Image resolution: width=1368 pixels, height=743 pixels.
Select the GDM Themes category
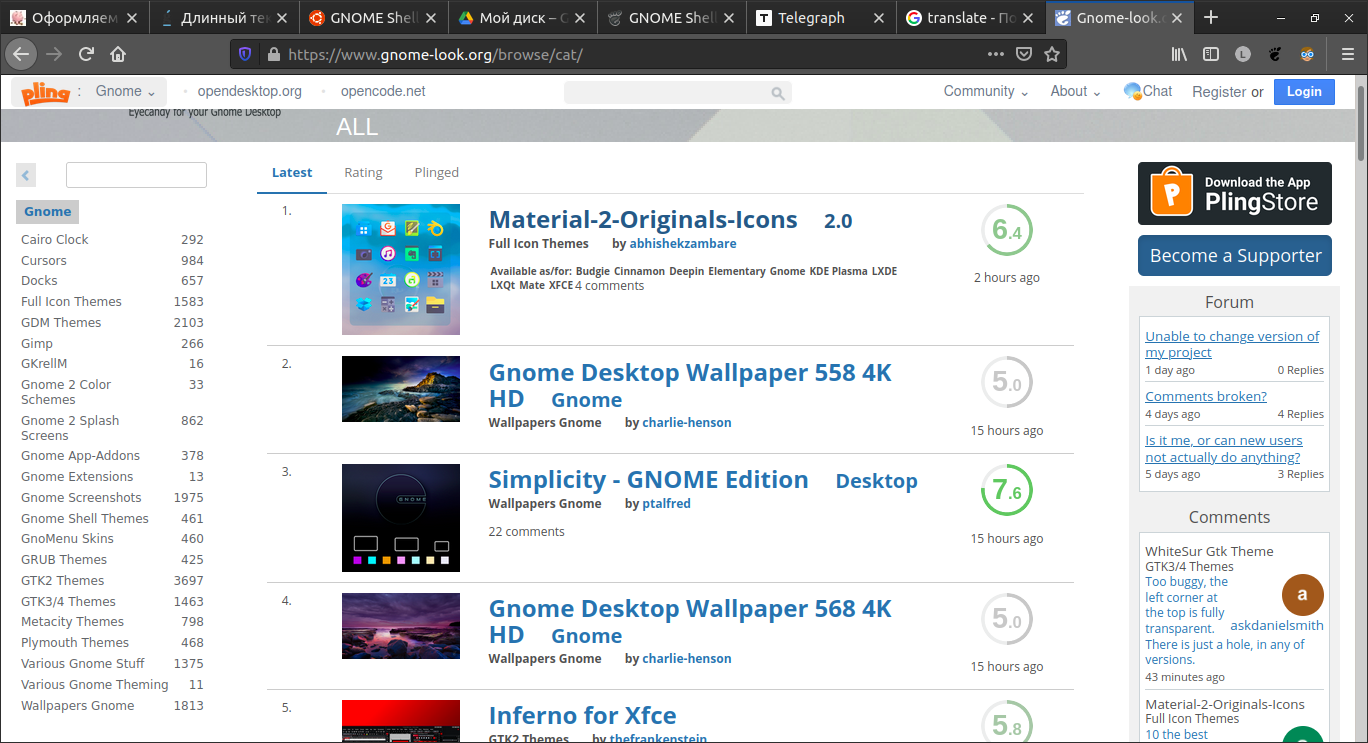[x=61, y=322]
